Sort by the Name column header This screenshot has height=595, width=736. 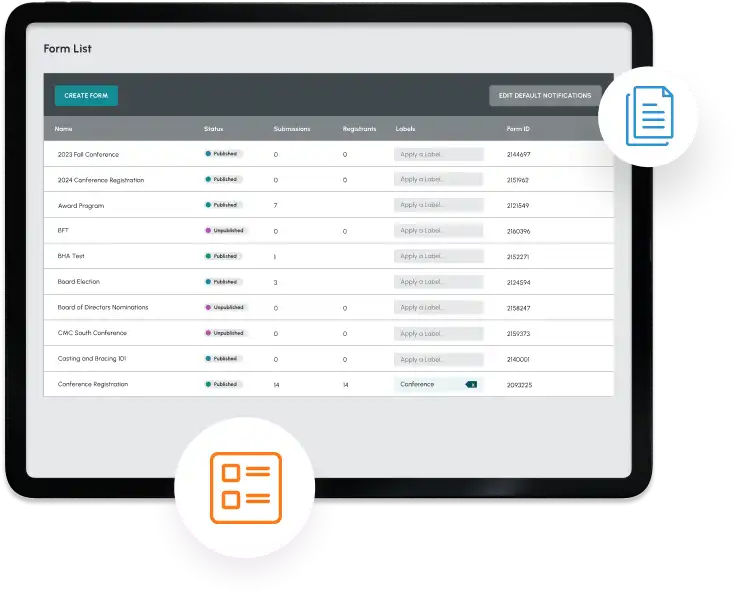(64, 129)
